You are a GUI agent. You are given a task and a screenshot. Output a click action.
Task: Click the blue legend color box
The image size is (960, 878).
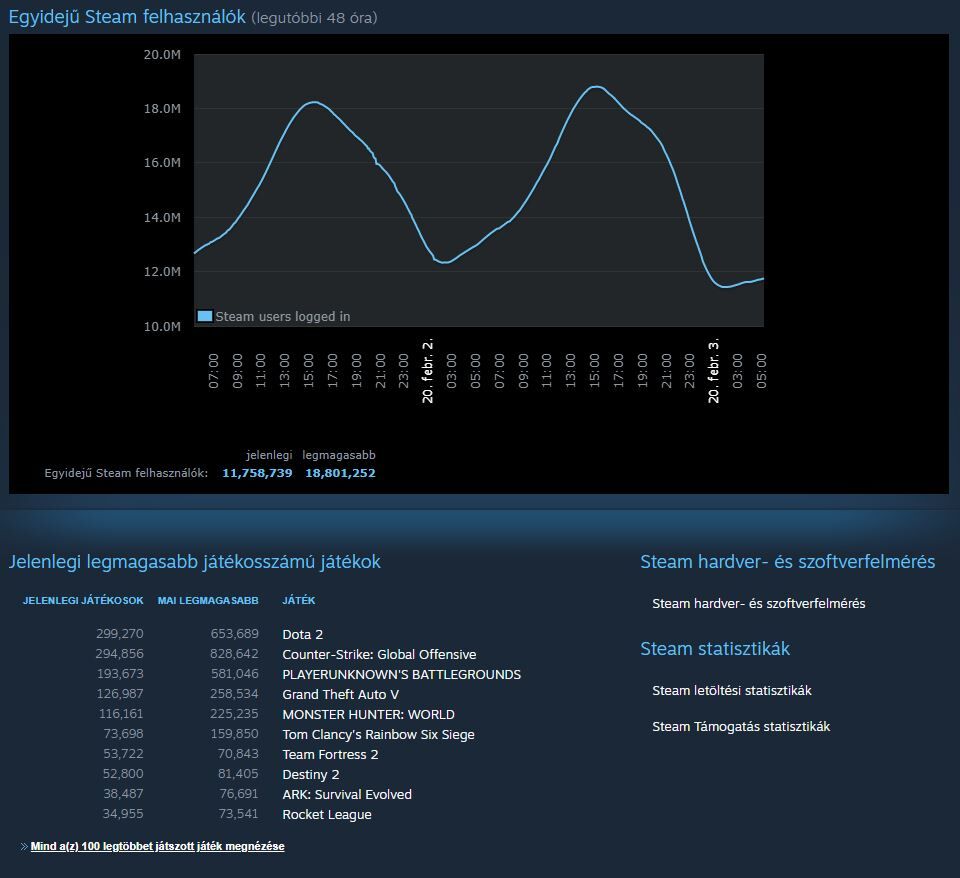[x=204, y=316]
